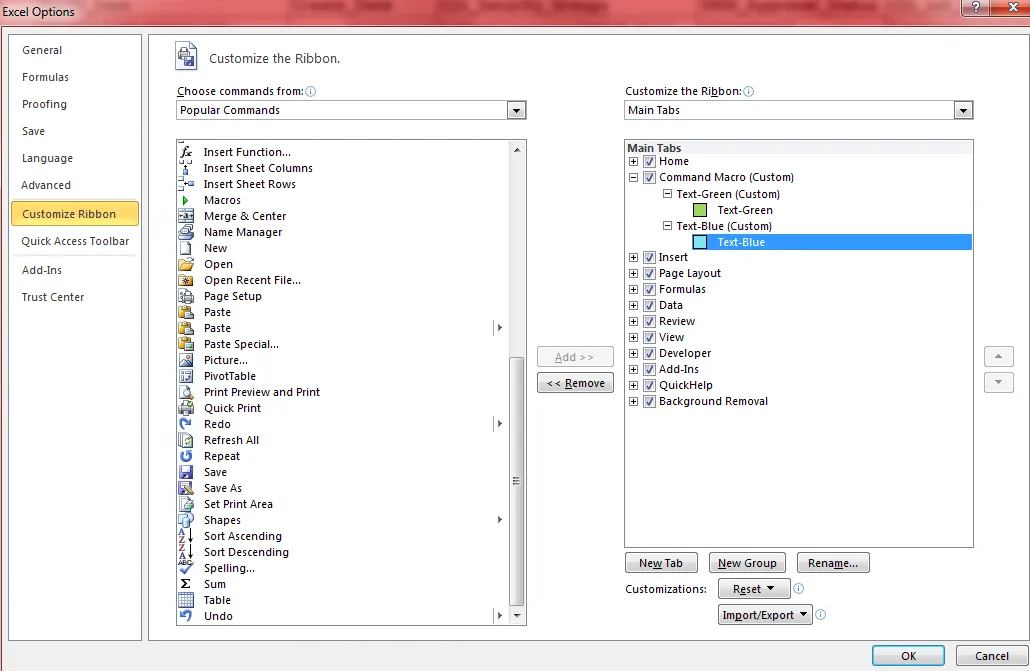
Task: Select the green Macros play icon
Action: click(x=185, y=200)
